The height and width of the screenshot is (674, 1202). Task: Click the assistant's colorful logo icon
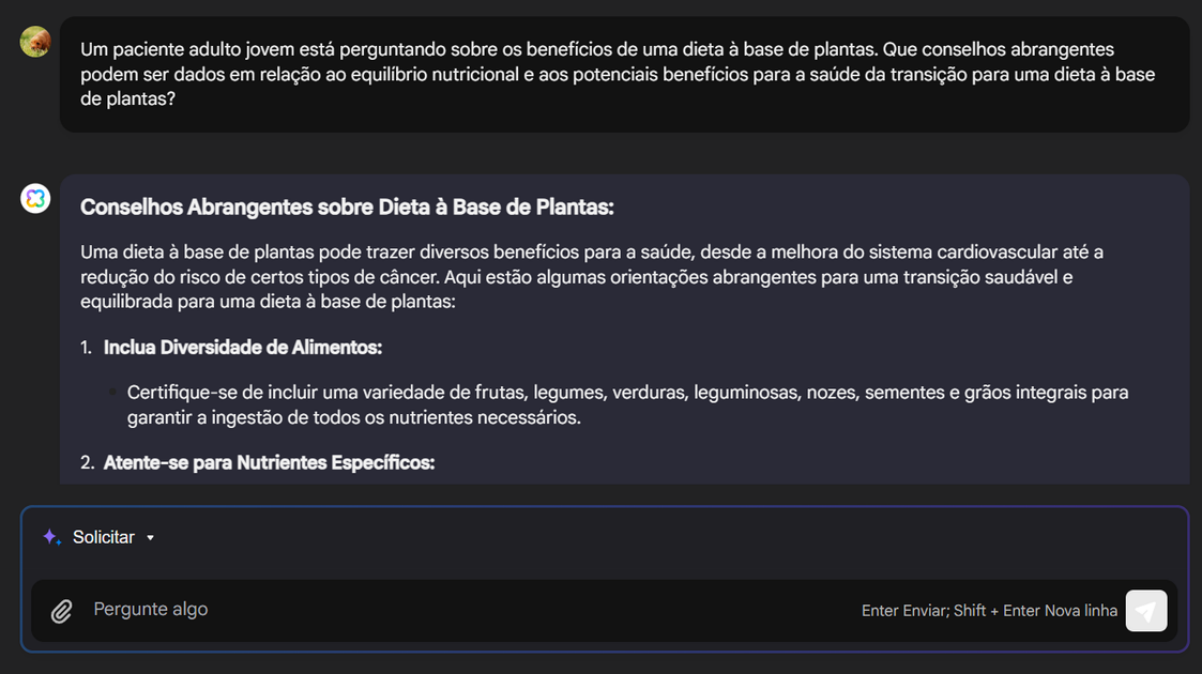35,198
